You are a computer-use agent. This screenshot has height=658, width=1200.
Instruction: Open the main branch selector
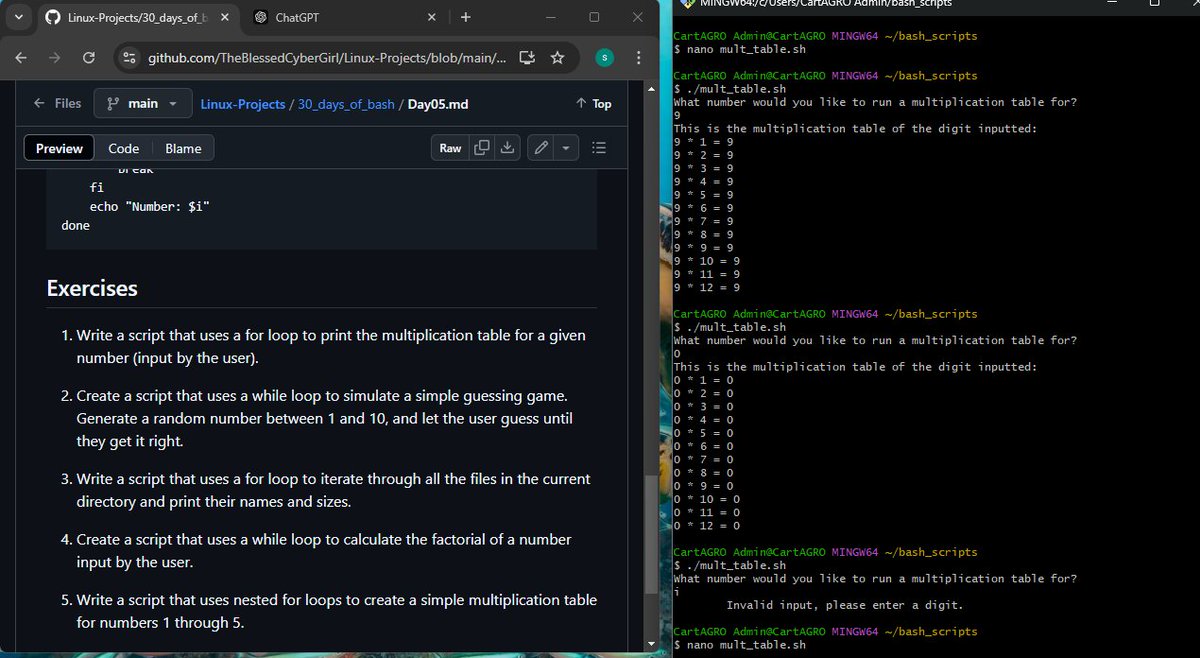pos(142,103)
